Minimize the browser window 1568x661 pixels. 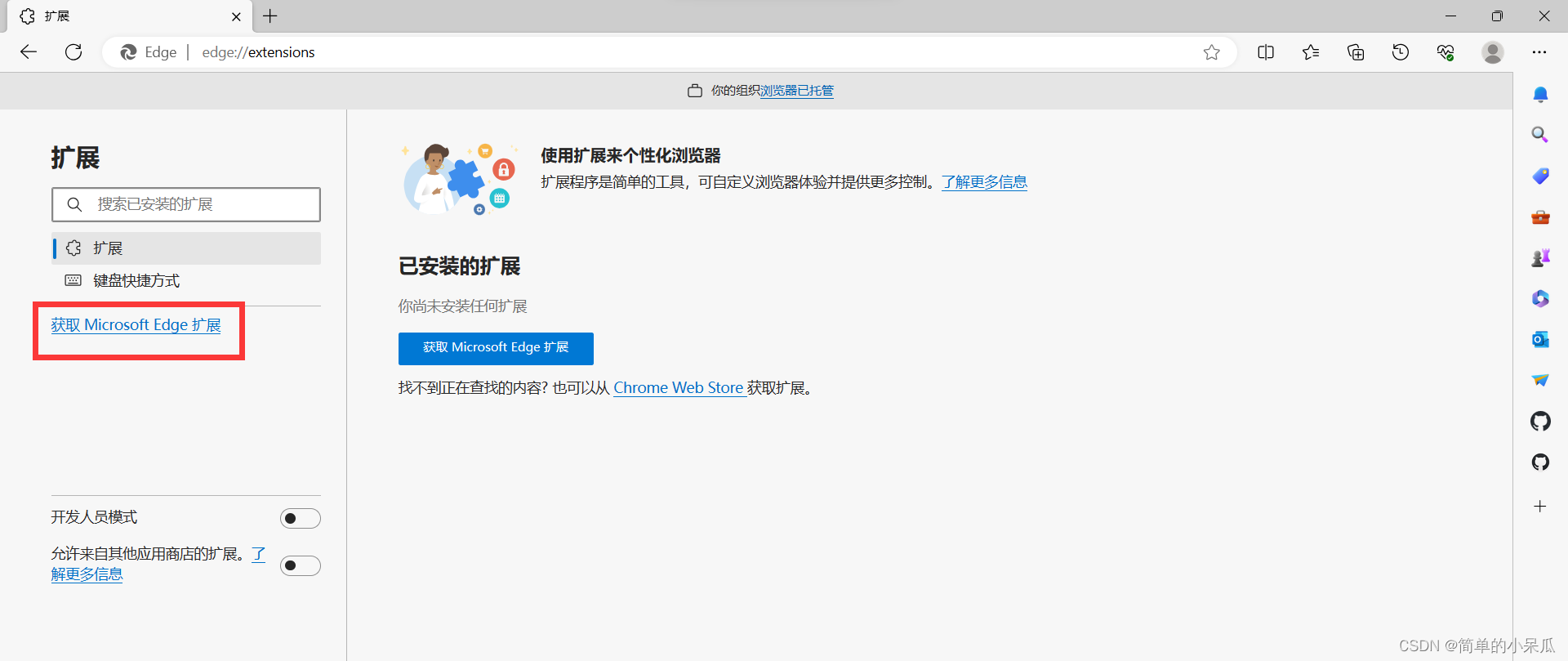pyautogui.click(x=1450, y=16)
